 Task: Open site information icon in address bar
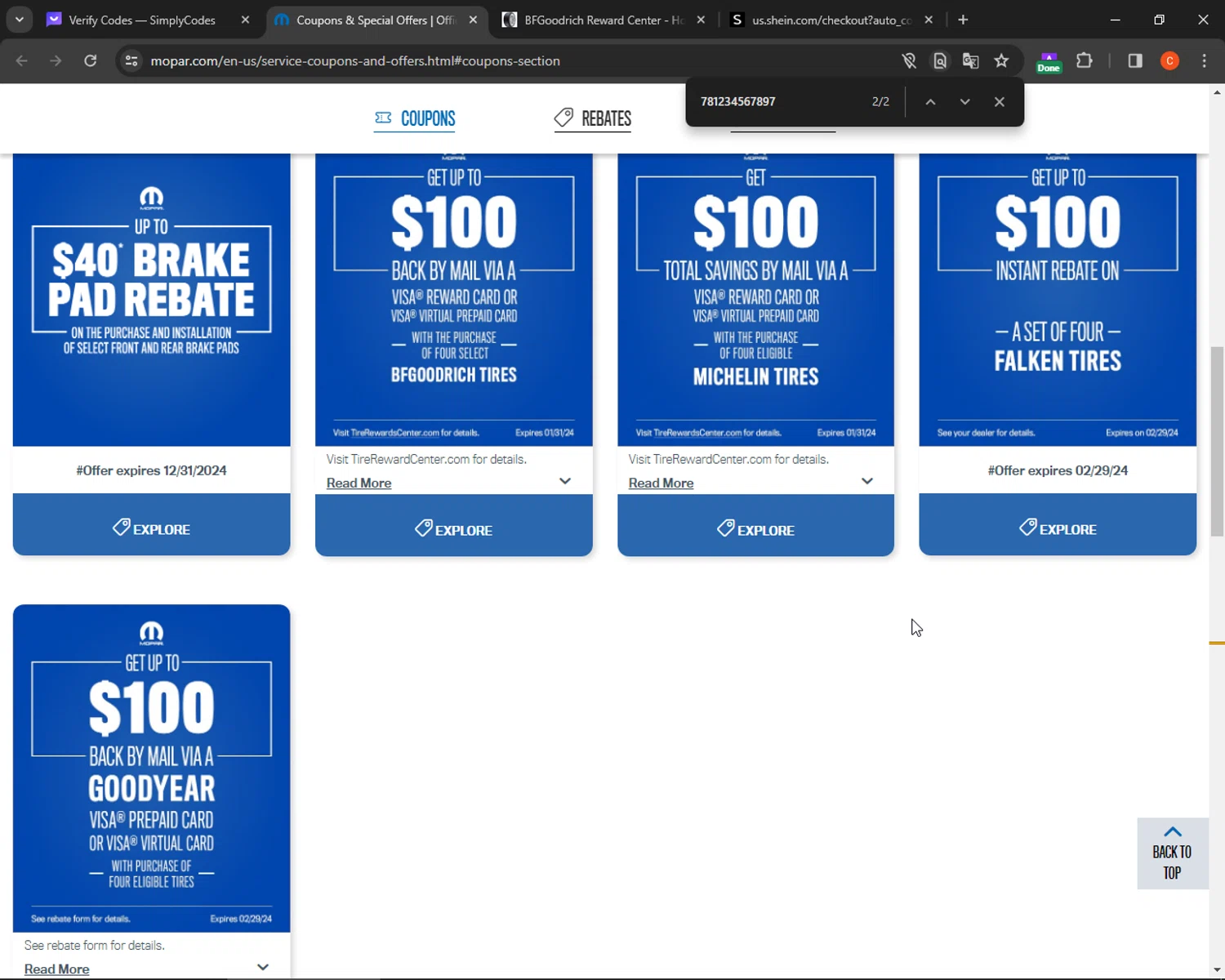131,60
